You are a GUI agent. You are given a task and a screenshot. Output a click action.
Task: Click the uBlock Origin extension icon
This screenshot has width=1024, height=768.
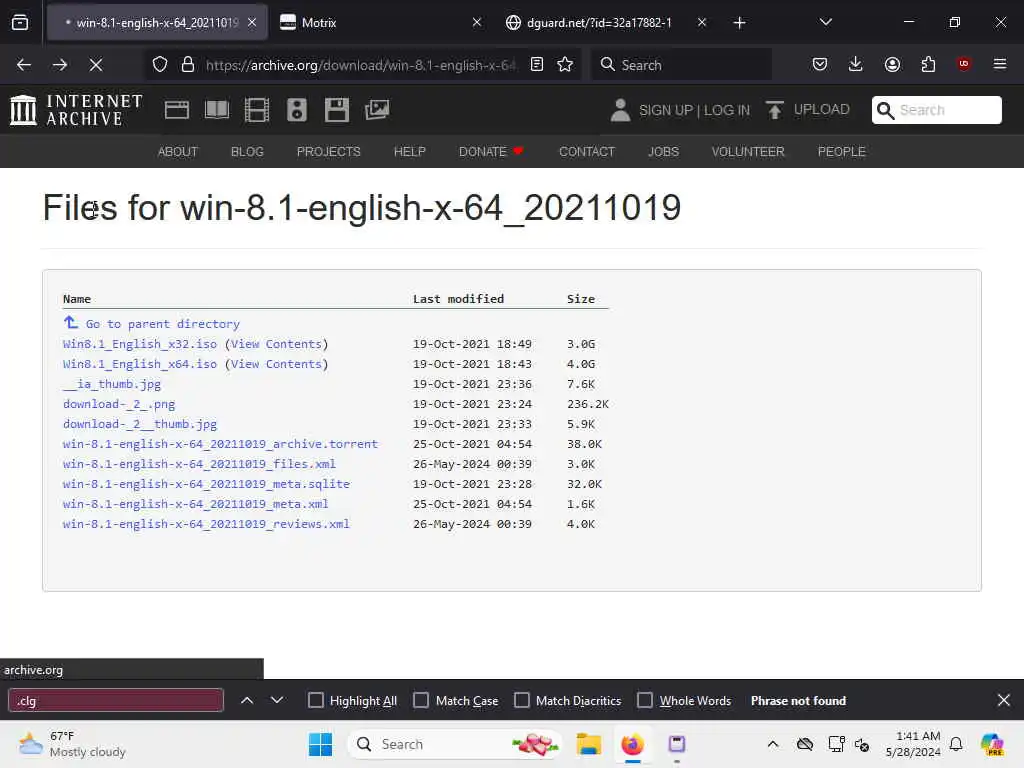(x=964, y=64)
